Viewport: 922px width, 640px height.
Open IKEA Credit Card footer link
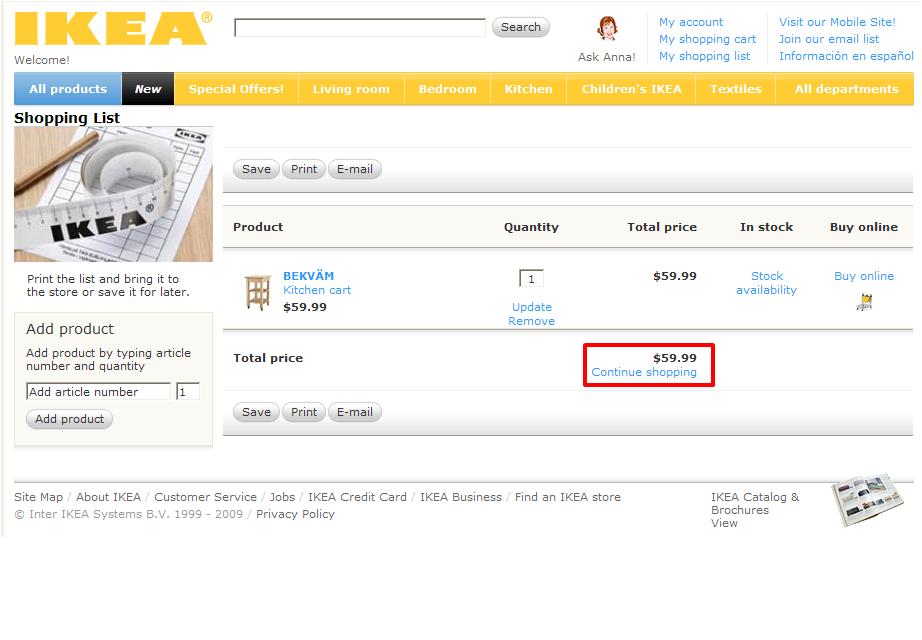[358, 497]
